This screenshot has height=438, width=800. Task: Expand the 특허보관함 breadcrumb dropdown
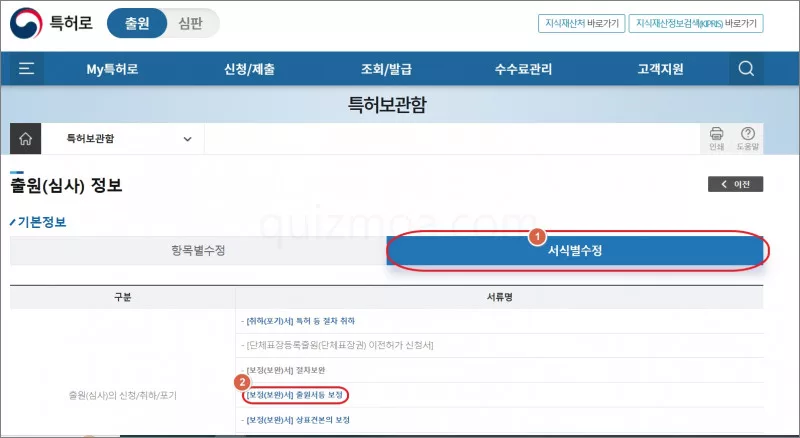(122, 138)
